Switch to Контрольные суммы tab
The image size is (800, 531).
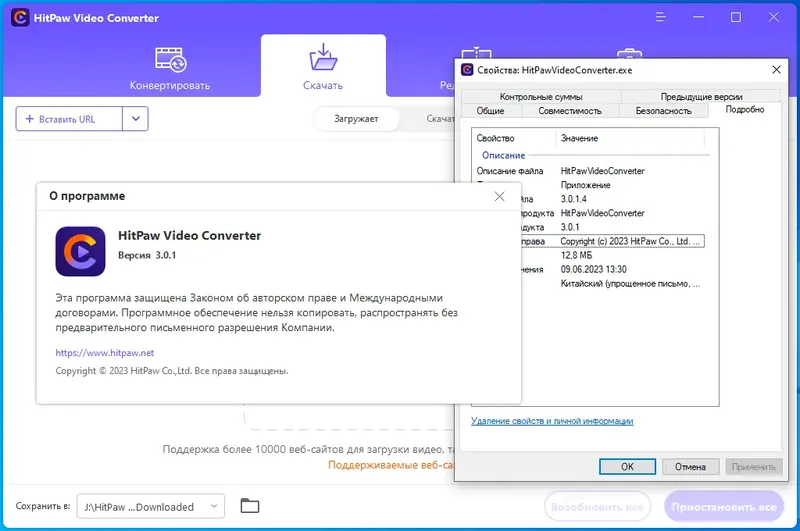point(541,96)
